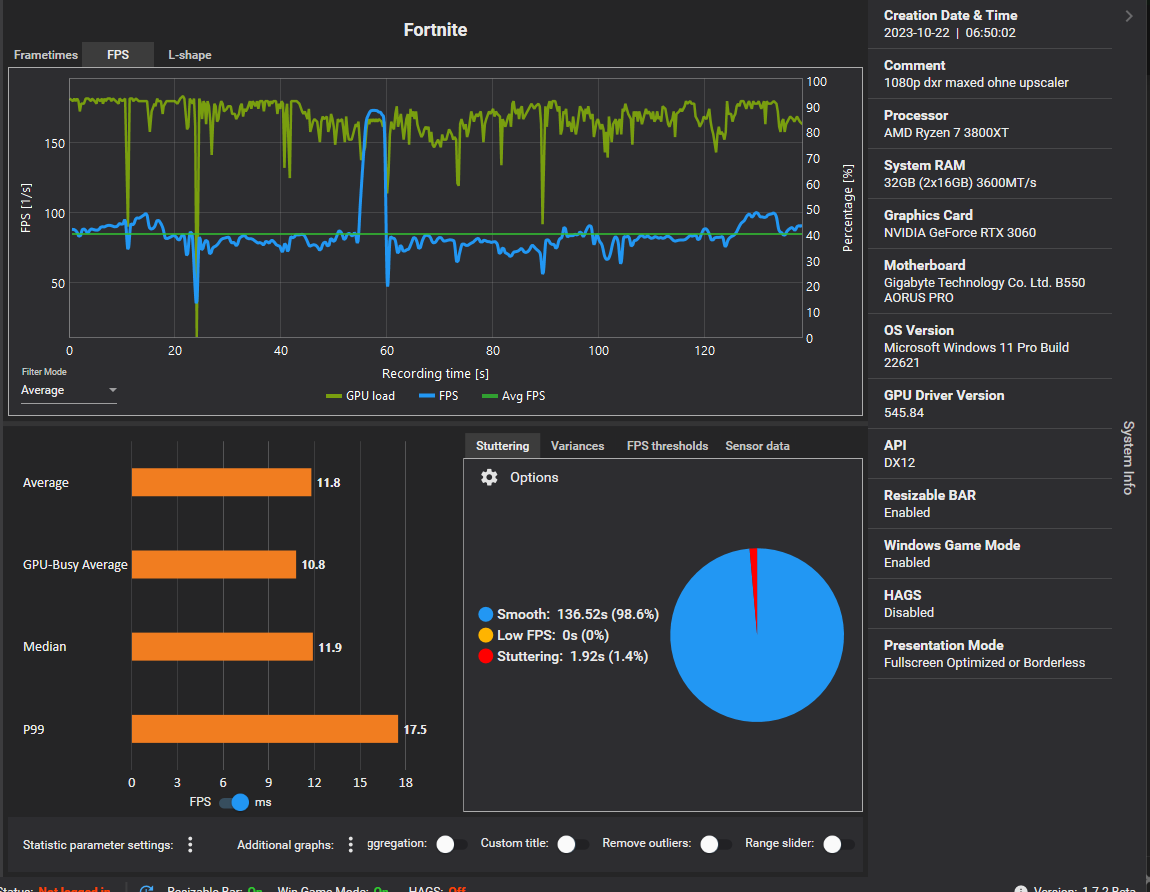The height and width of the screenshot is (892, 1150).
Task: Enable the Custom title switch
Action: pyautogui.click(x=572, y=844)
